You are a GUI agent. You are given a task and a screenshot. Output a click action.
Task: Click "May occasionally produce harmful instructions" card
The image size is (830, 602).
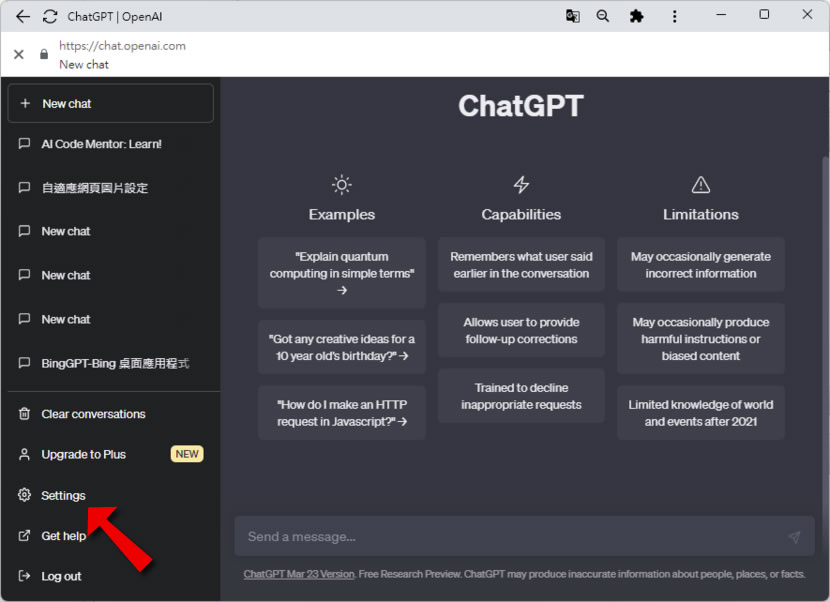[x=701, y=339]
